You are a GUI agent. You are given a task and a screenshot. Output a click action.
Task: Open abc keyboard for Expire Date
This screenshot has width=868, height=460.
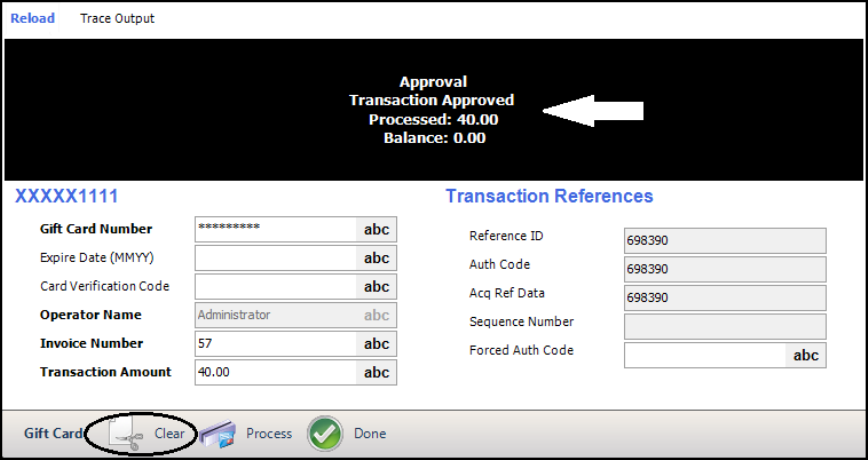(376, 258)
